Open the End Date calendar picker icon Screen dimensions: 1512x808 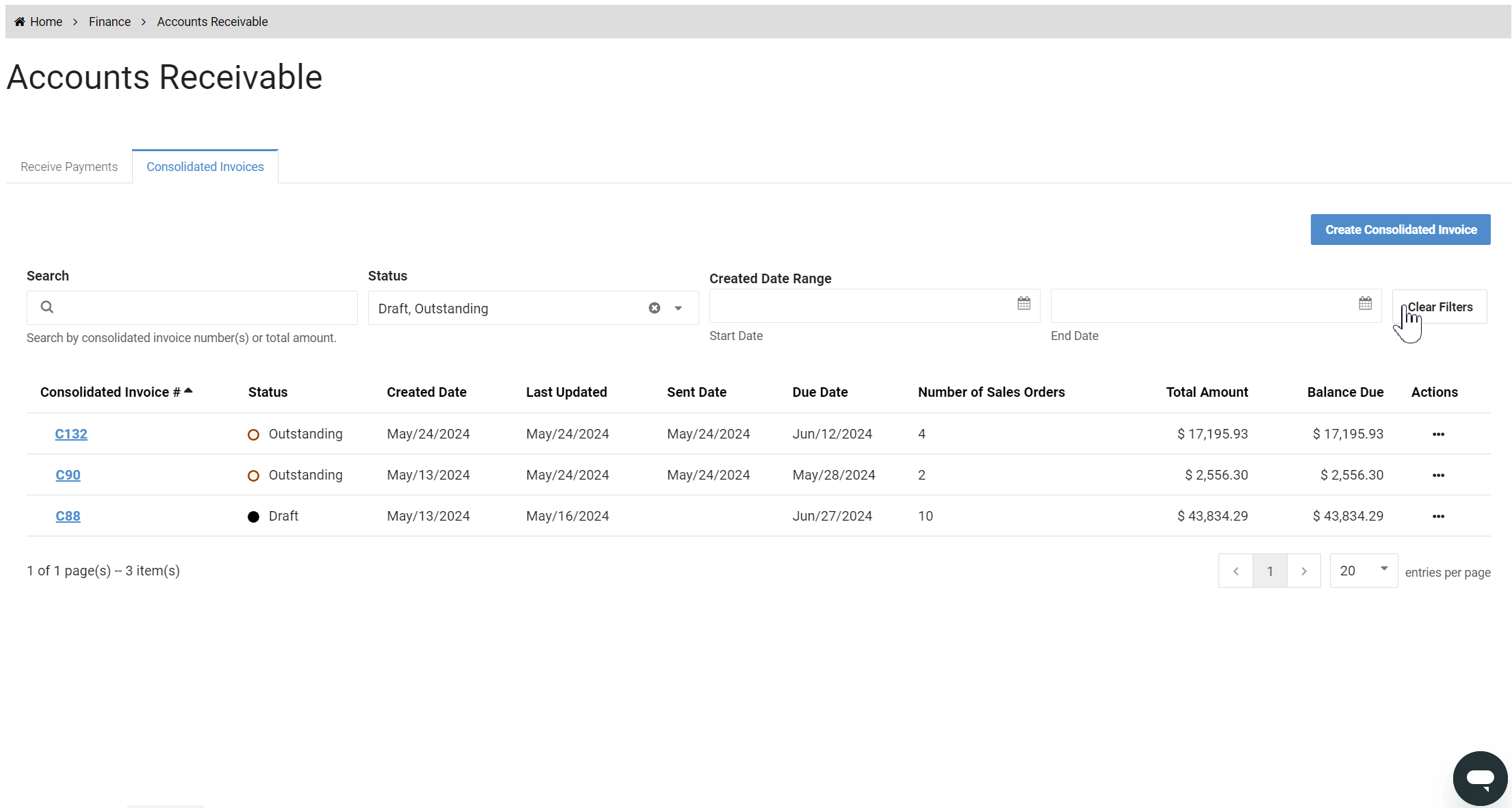coord(1366,303)
